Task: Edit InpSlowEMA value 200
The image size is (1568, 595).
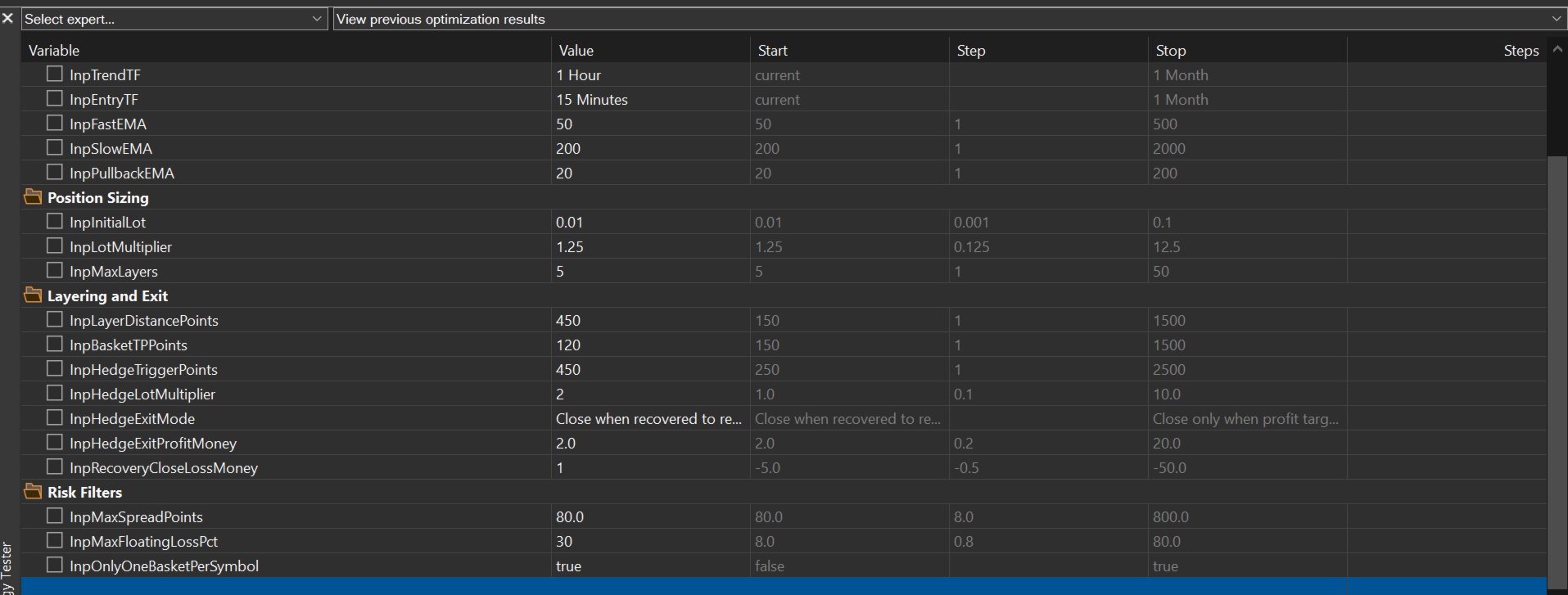Action: pos(651,148)
